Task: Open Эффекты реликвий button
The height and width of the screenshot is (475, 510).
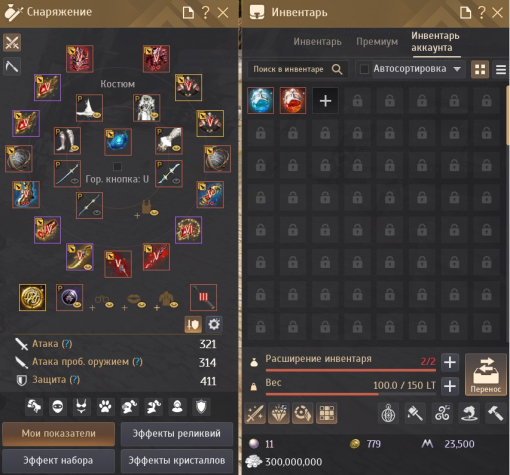Action: click(177, 434)
